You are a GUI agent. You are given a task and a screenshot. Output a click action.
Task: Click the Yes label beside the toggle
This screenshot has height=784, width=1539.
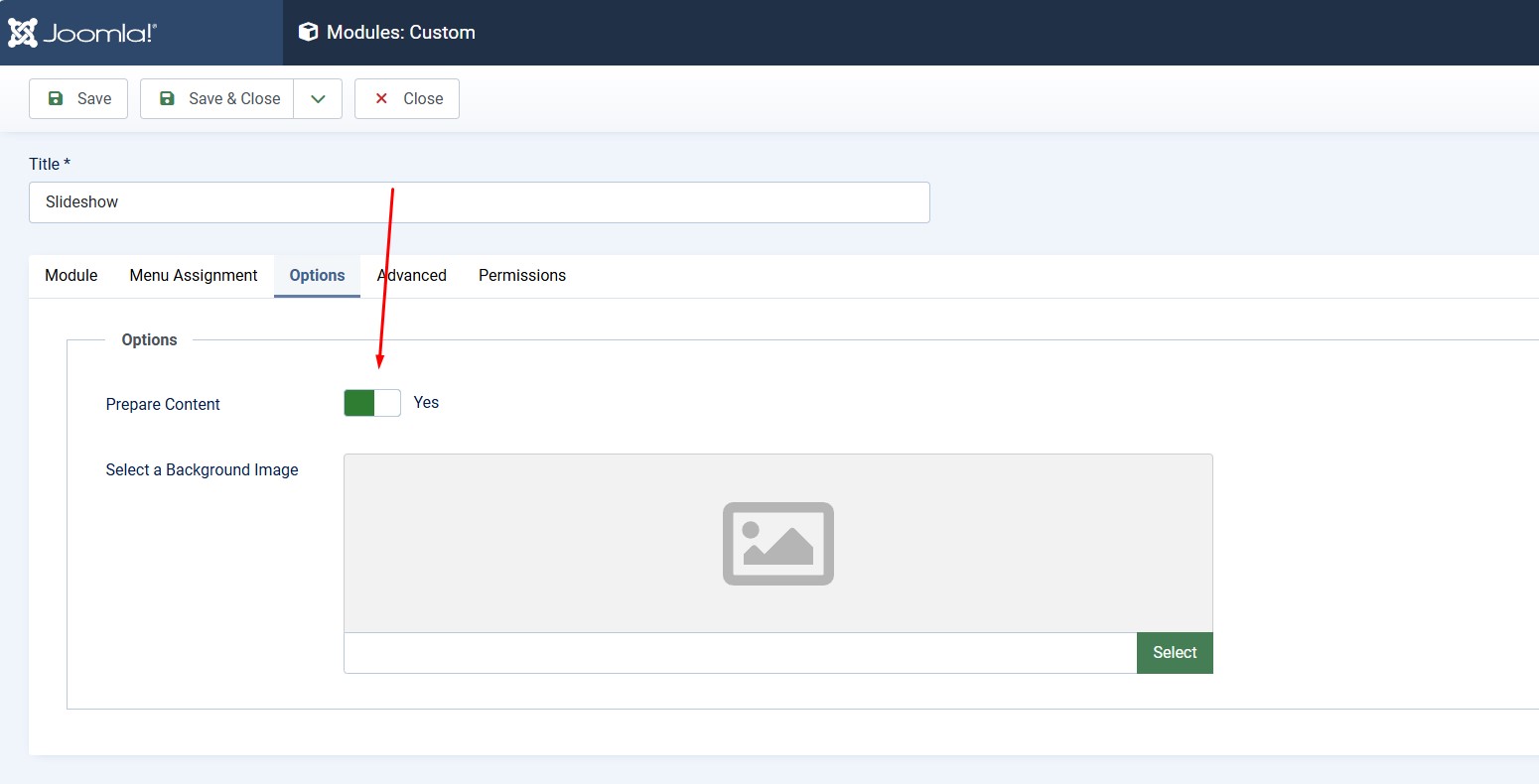pos(426,403)
